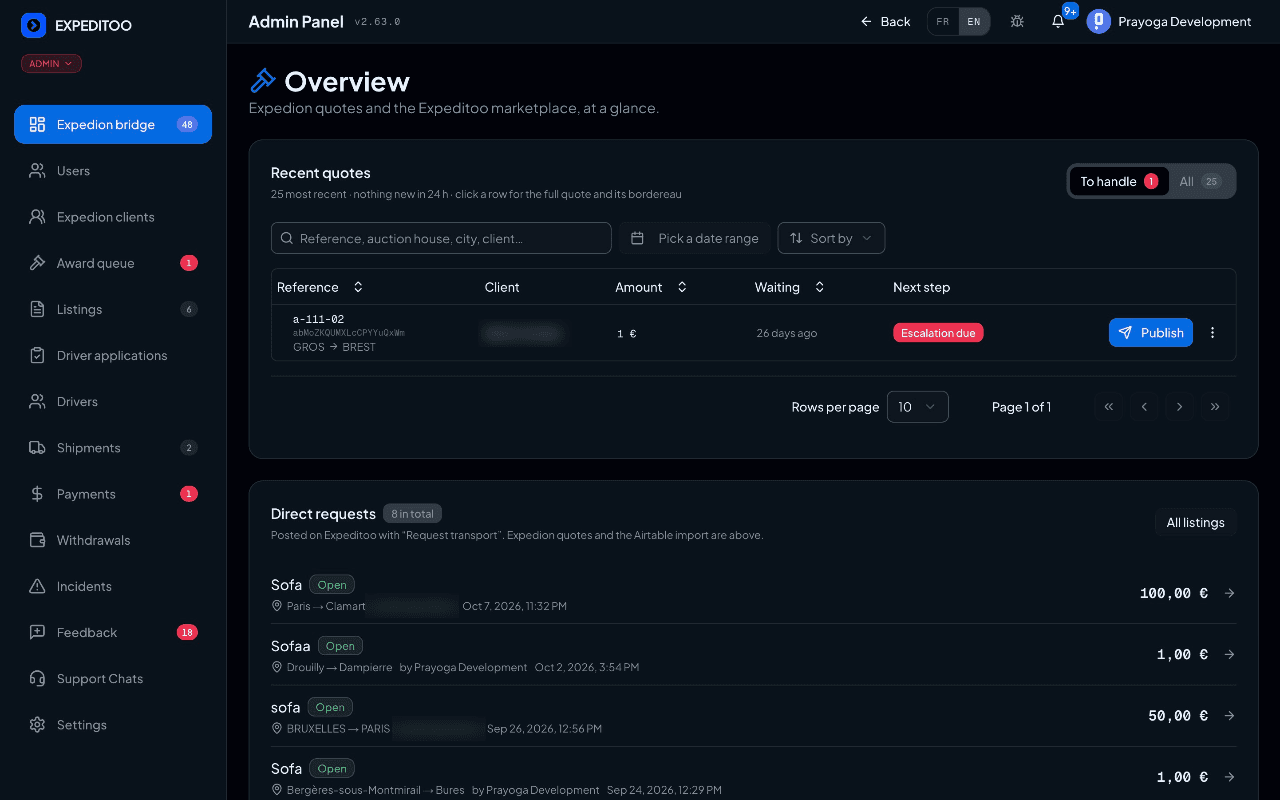Publish quote a-111-02
Viewport: 1280px width, 800px height.
point(1150,333)
